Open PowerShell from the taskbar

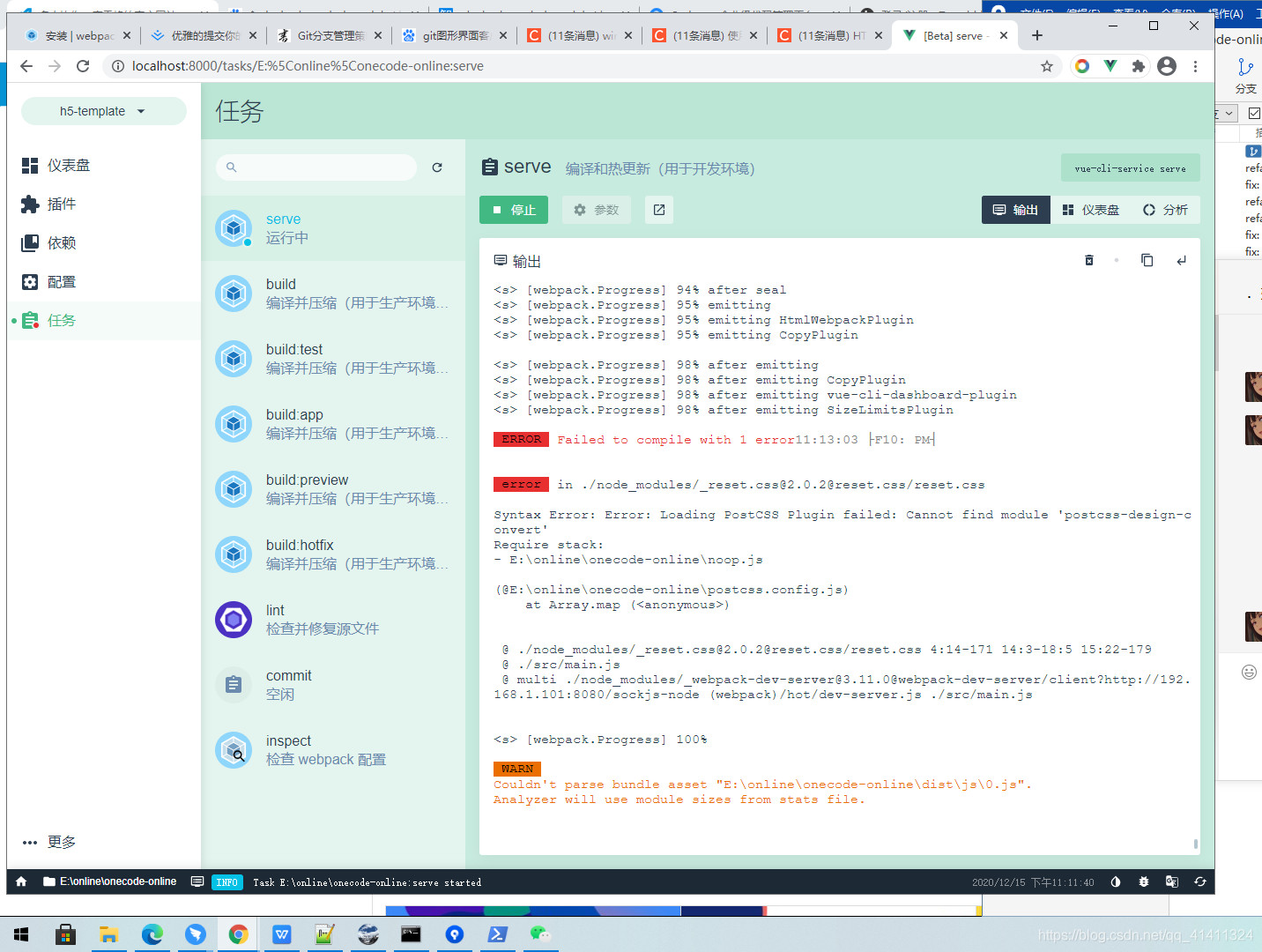click(x=497, y=934)
